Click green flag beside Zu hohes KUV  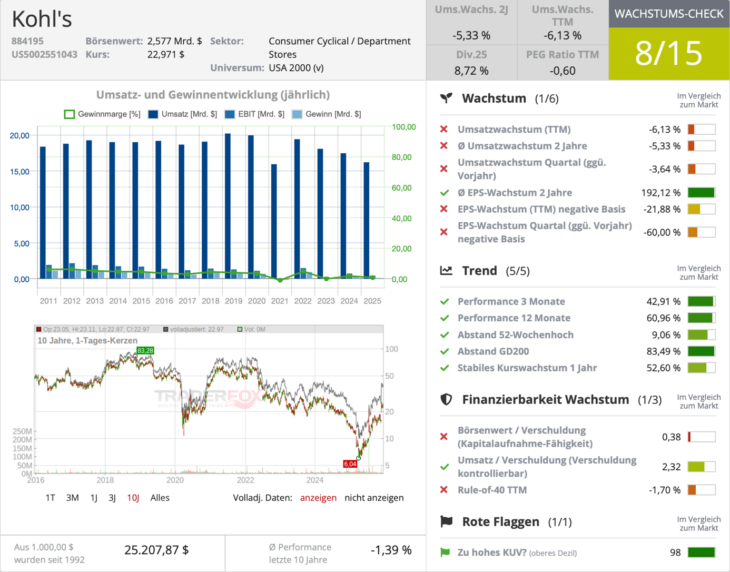point(445,552)
